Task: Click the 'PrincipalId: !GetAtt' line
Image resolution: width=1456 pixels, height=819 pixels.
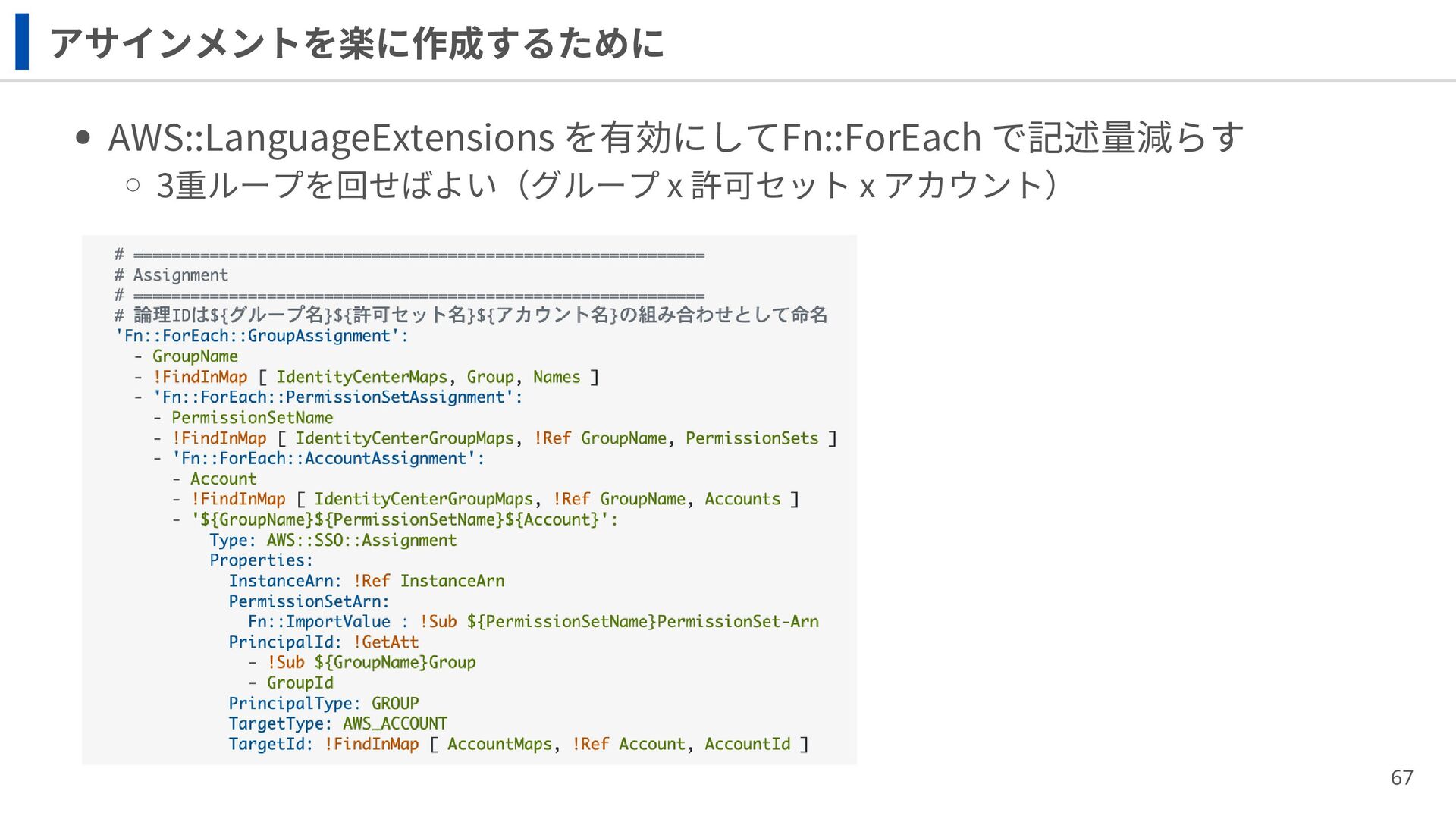Action: (323, 642)
